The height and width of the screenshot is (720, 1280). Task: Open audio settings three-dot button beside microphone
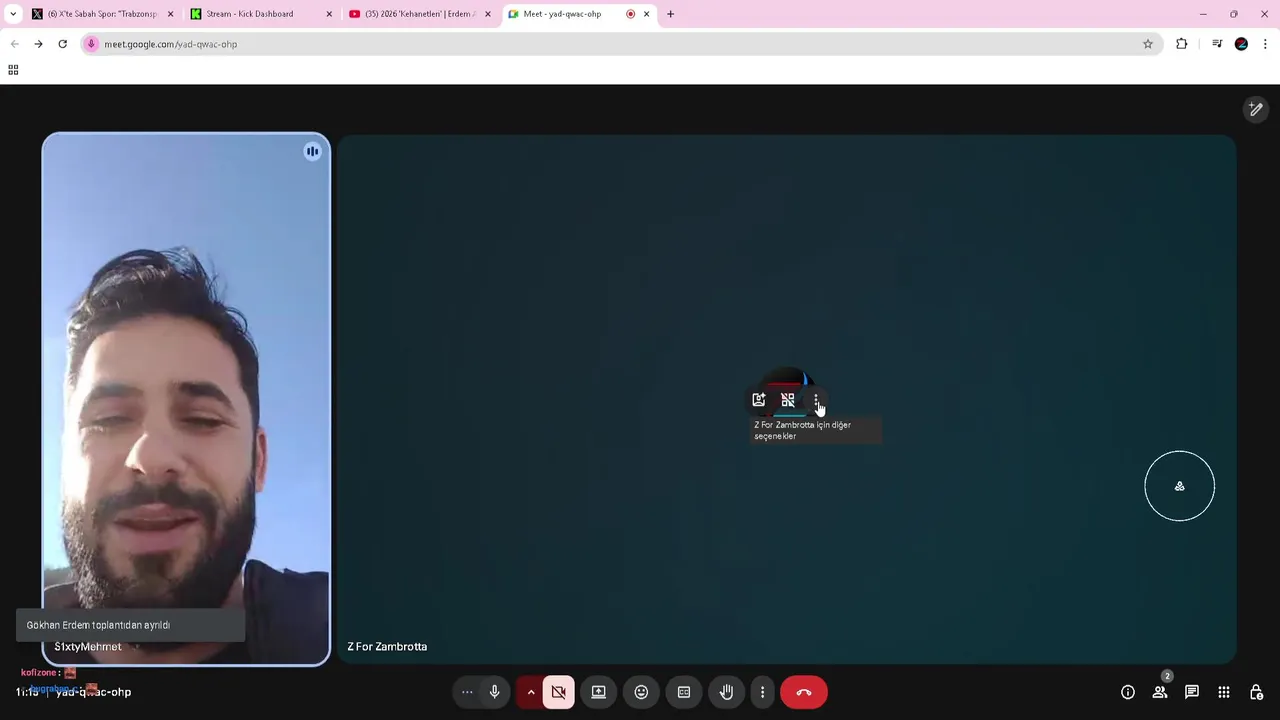pos(467,692)
